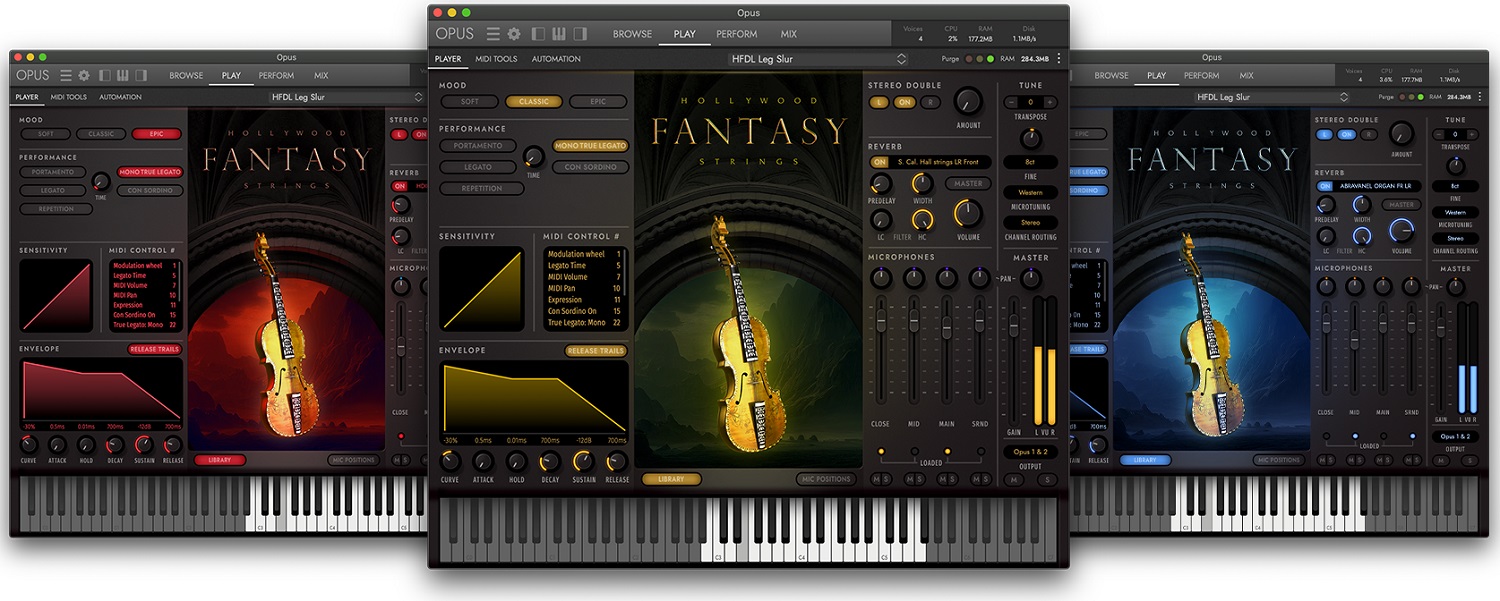
Task: Open settings gear in center Opus window
Action: pyautogui.click(x=514, y=34)
